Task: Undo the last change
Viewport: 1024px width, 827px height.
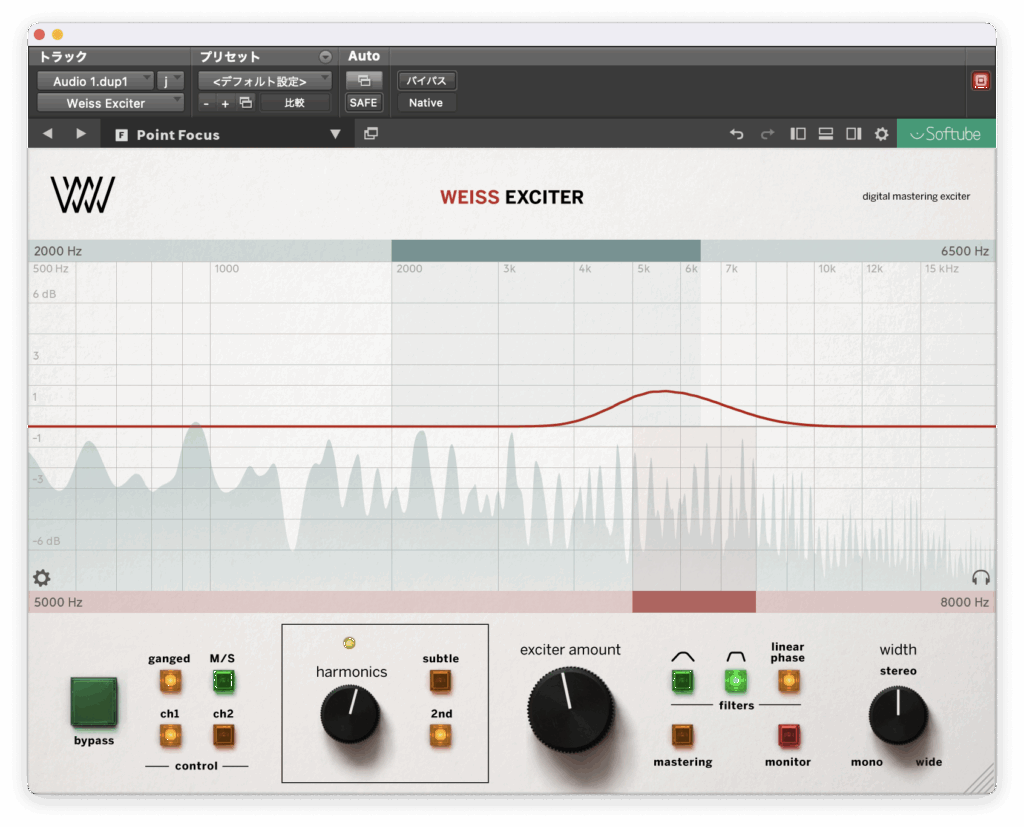Action: 737,134
